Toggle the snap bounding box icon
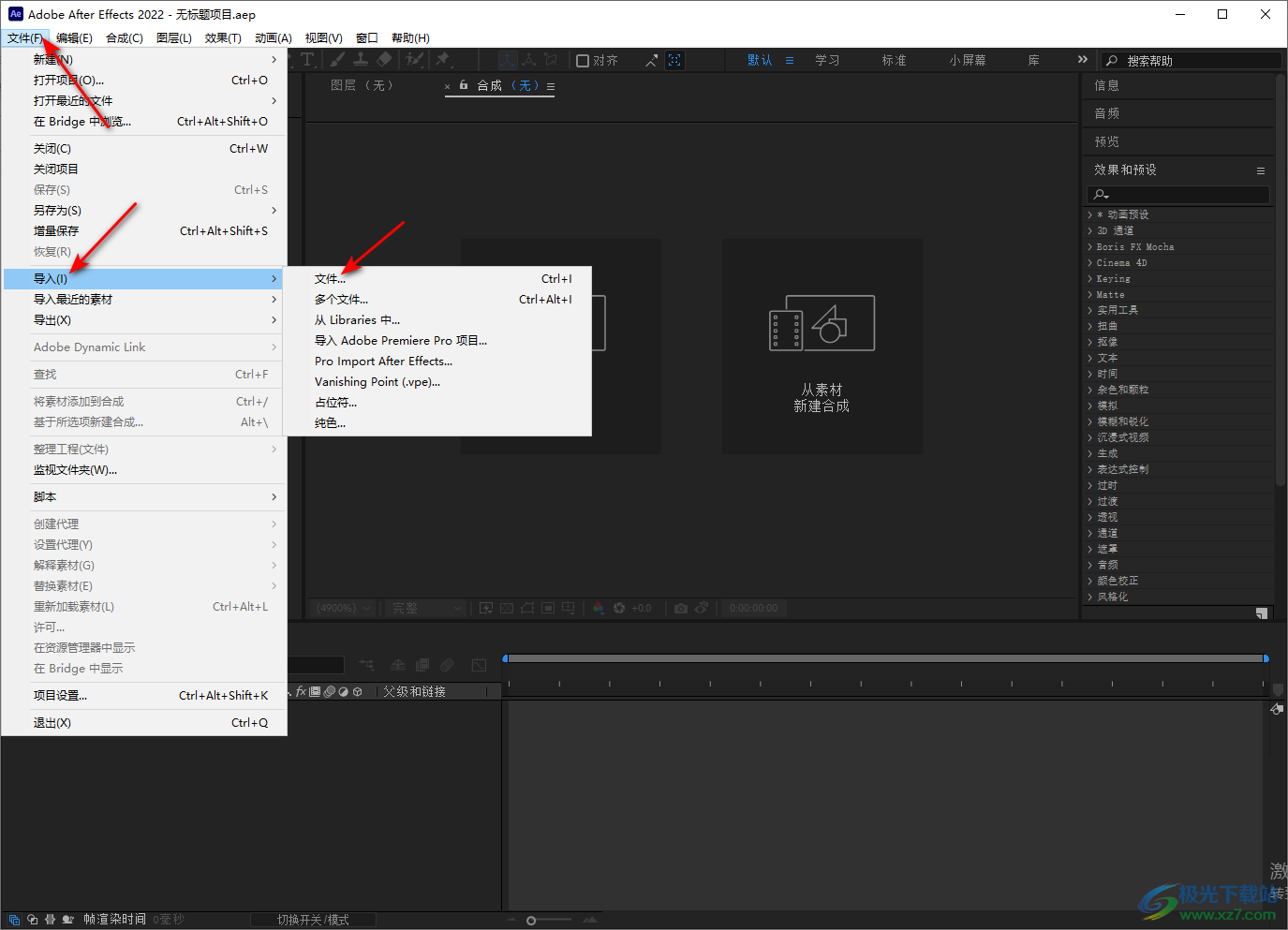This screenshot has width=1288, height=930. pyautogui.click(x=674, y=60)
